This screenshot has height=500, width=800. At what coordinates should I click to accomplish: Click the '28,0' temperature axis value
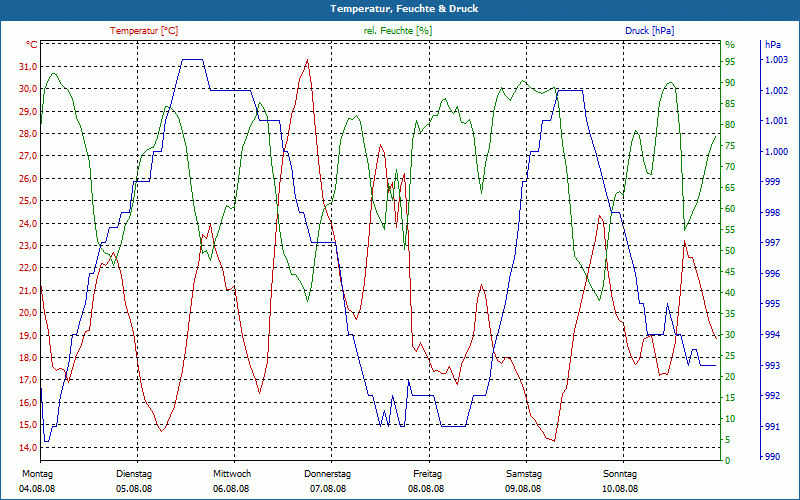[29, 134]
